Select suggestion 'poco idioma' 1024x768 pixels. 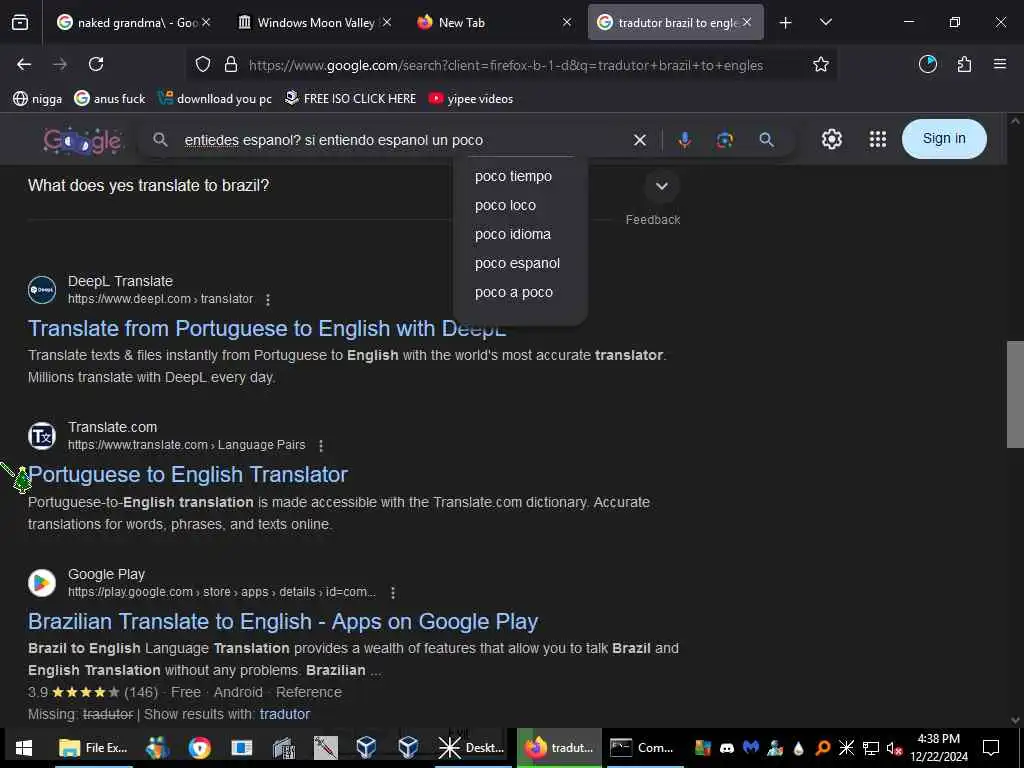tap(513, 234)
